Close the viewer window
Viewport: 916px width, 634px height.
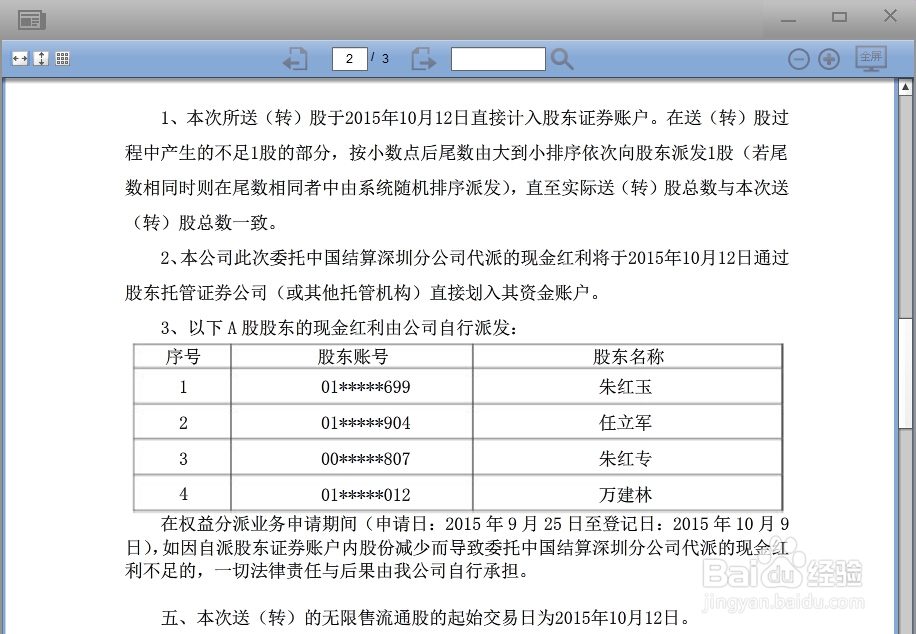tap(890, 16)
